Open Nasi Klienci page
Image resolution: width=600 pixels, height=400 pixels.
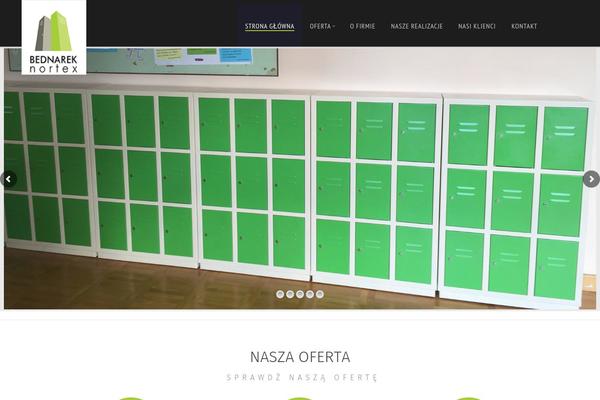(x=476, y=26)
